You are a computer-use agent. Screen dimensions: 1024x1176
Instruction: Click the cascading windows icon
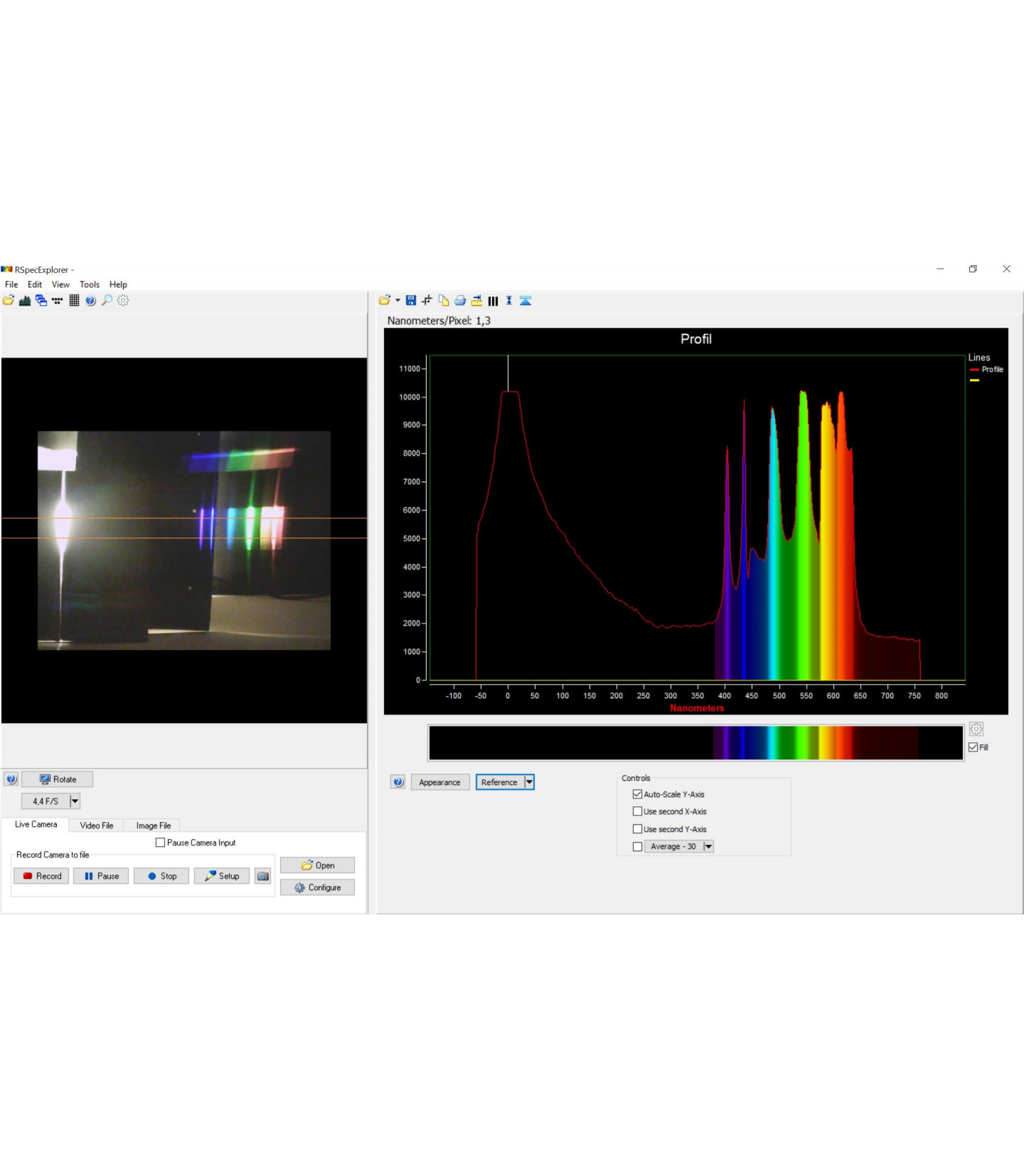tap(41, 300)
